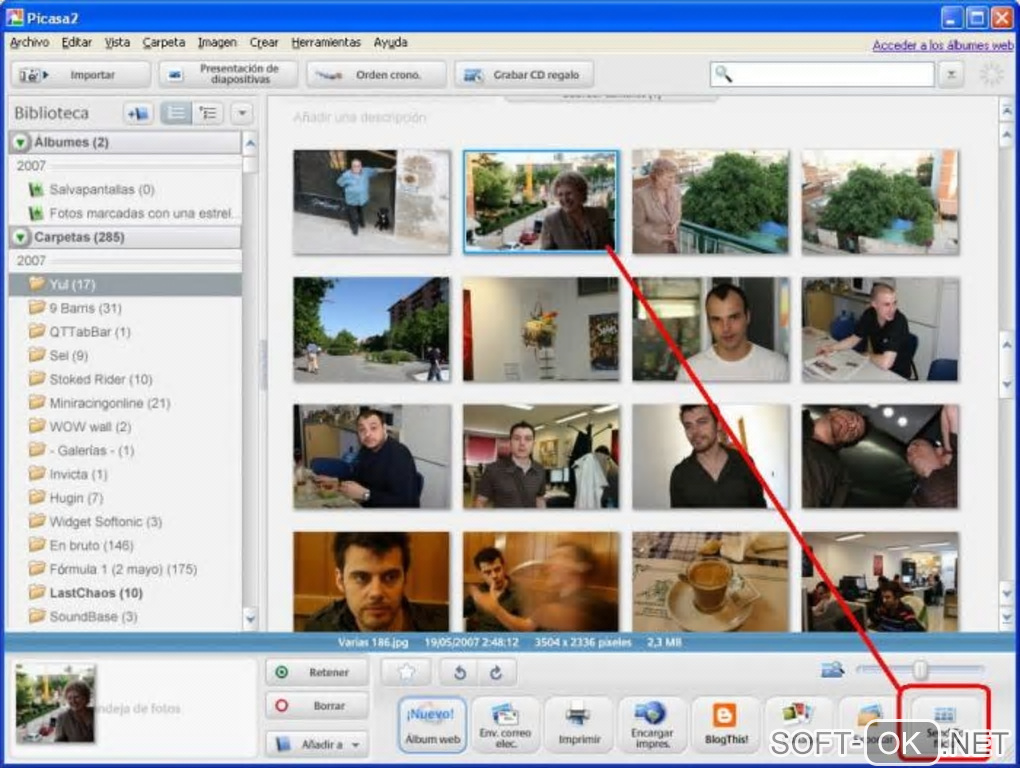The width and height of the screenshot is (1020, 768).
Task: Switch library to tree view
Action: [x=208, y=113]
